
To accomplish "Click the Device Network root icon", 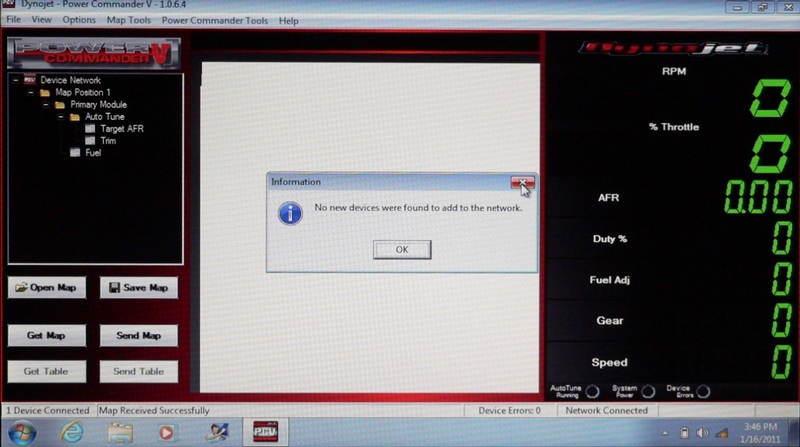I will 31,80.
